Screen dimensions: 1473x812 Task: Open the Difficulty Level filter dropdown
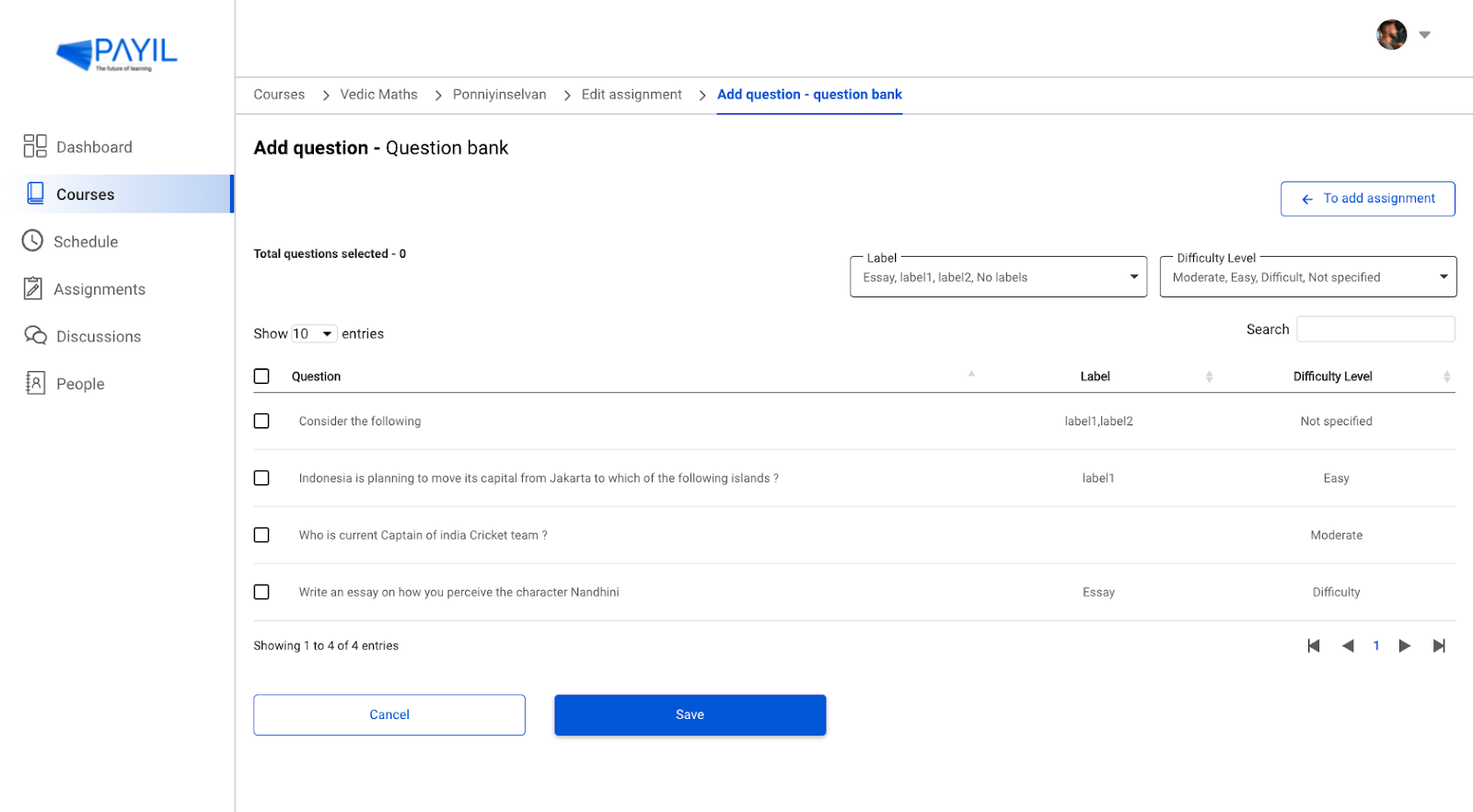pos(1307,276)
